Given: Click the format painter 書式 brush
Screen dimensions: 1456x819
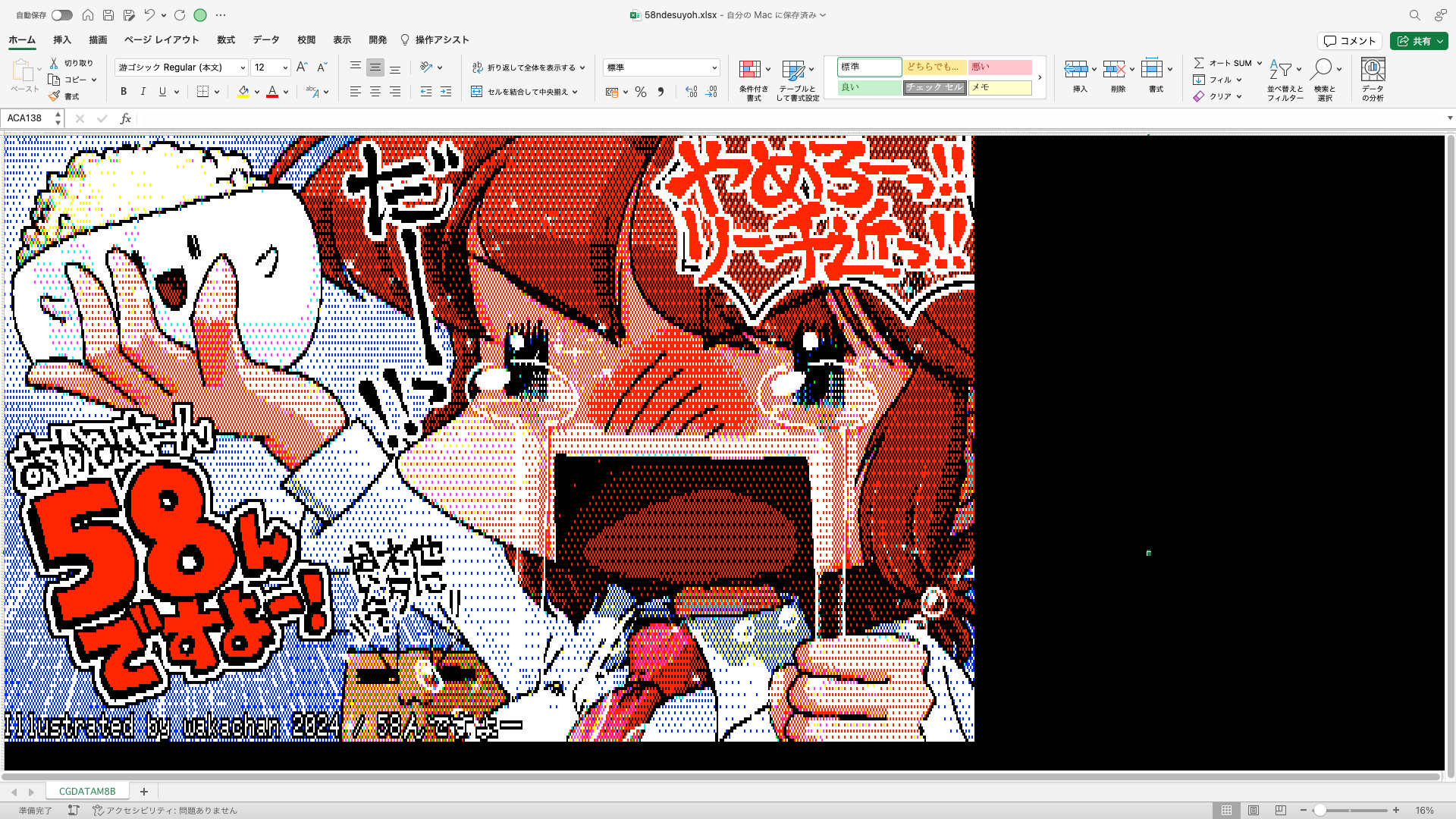Looking at the screenshot, I should [54, 96].
